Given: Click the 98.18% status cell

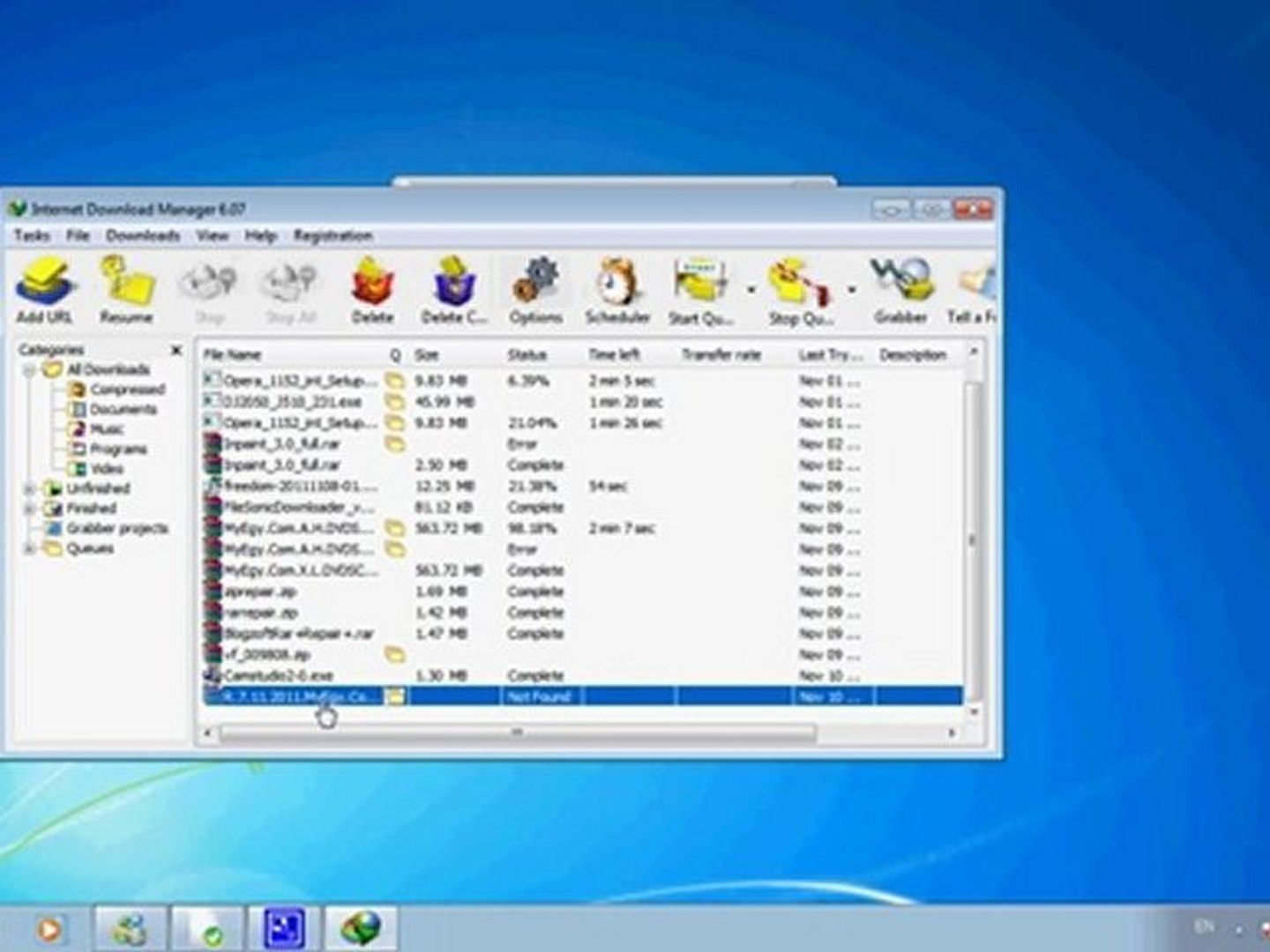Looking at the screenshot, I should click(x=532, y=528).
